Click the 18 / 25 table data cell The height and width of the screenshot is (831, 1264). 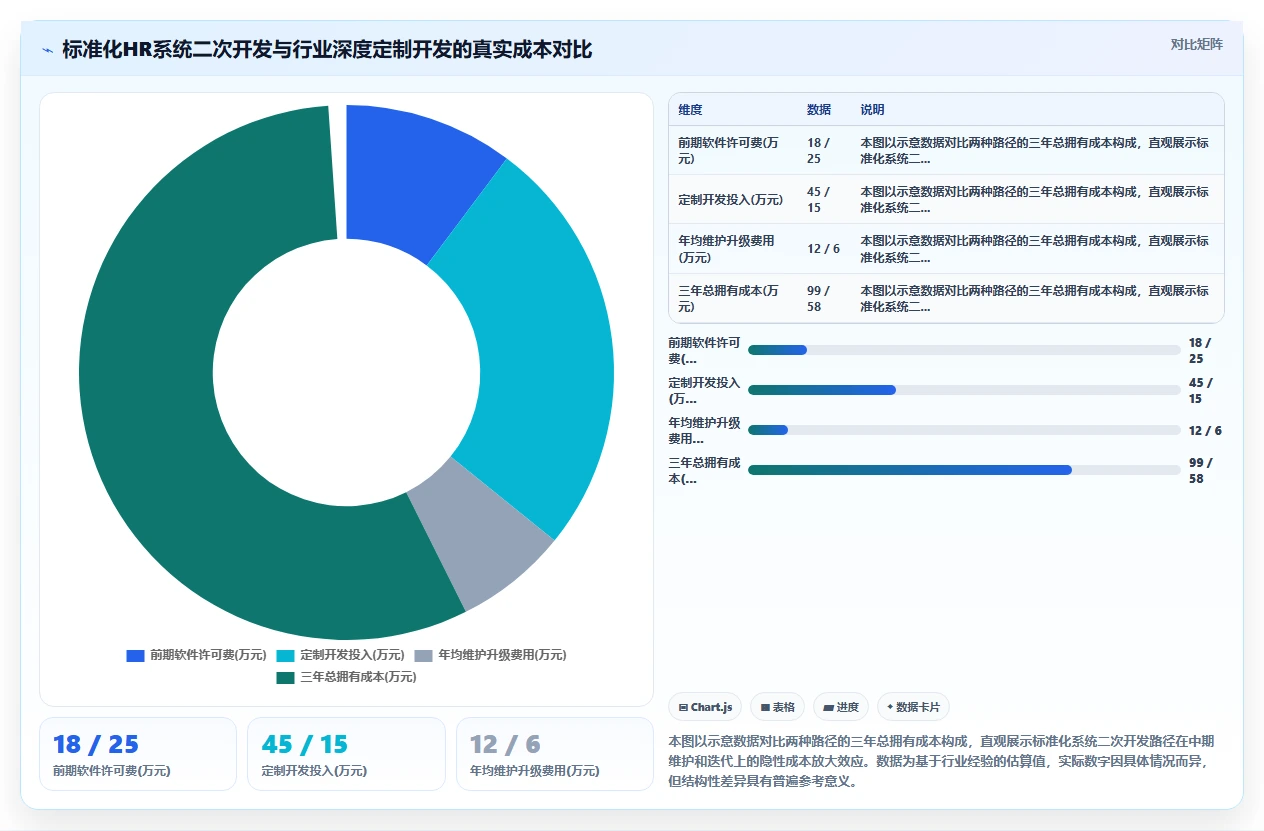pyautogui.click(x=825, y=150)
